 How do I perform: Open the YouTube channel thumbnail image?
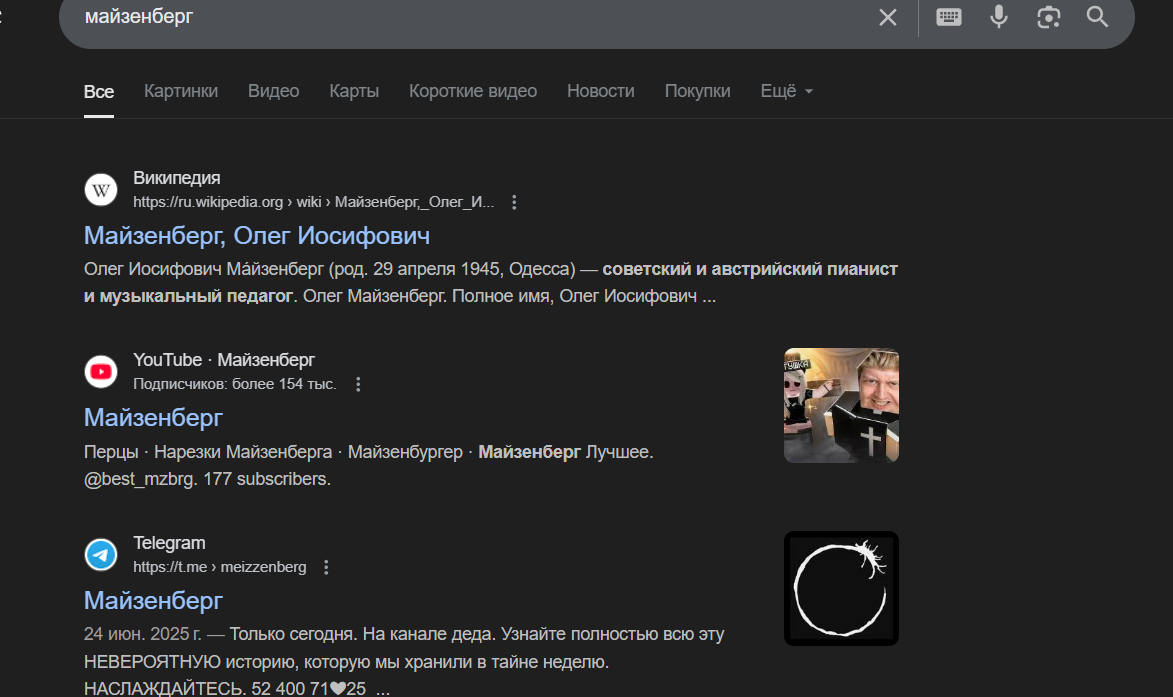tap(841, 405)
